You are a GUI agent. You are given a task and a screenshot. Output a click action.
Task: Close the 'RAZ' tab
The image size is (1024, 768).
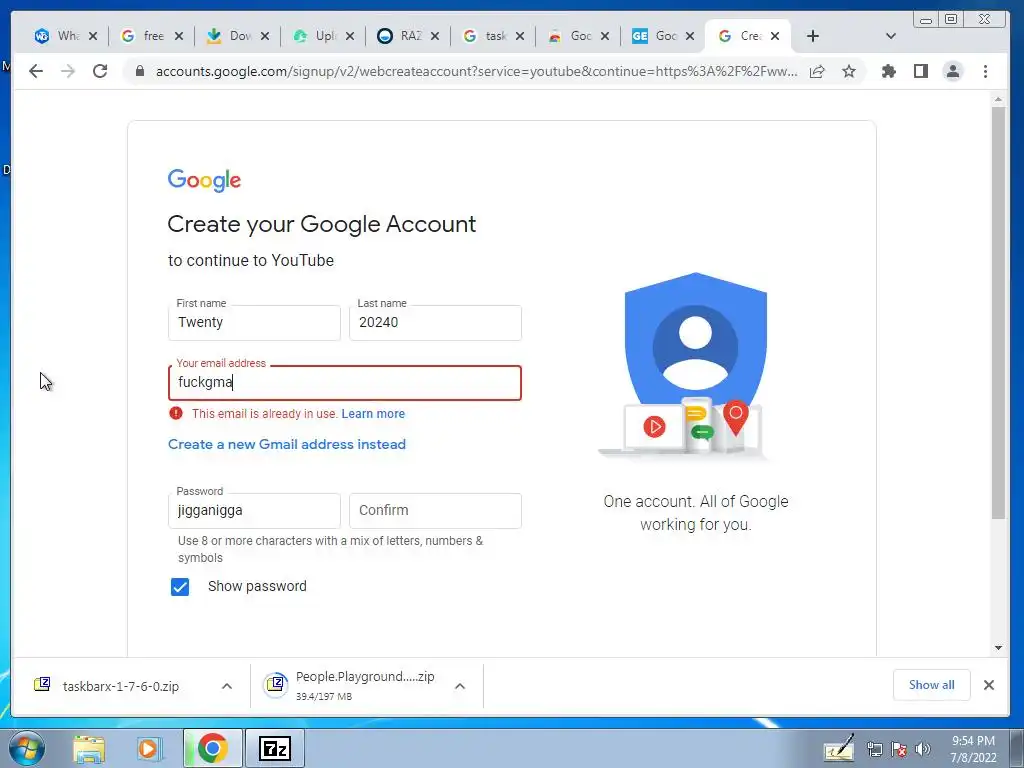tap(435, 36)
